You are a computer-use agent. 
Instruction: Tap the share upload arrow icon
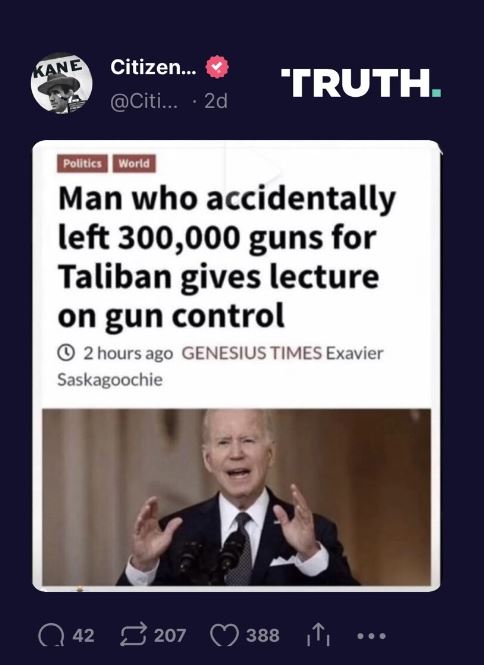[318, 635]
